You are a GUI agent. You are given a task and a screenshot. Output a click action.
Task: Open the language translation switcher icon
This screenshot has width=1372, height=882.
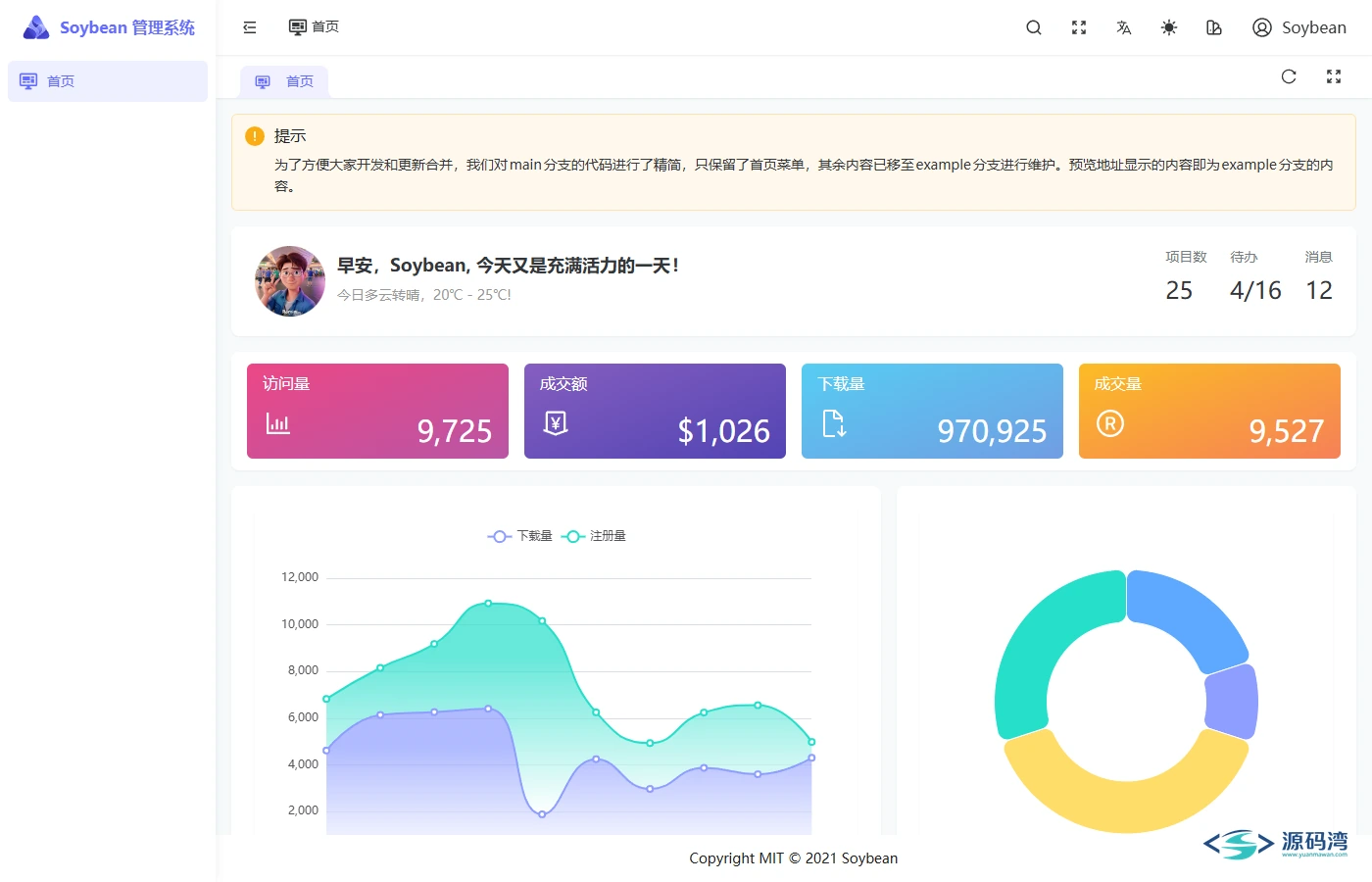click(1124, 27)
